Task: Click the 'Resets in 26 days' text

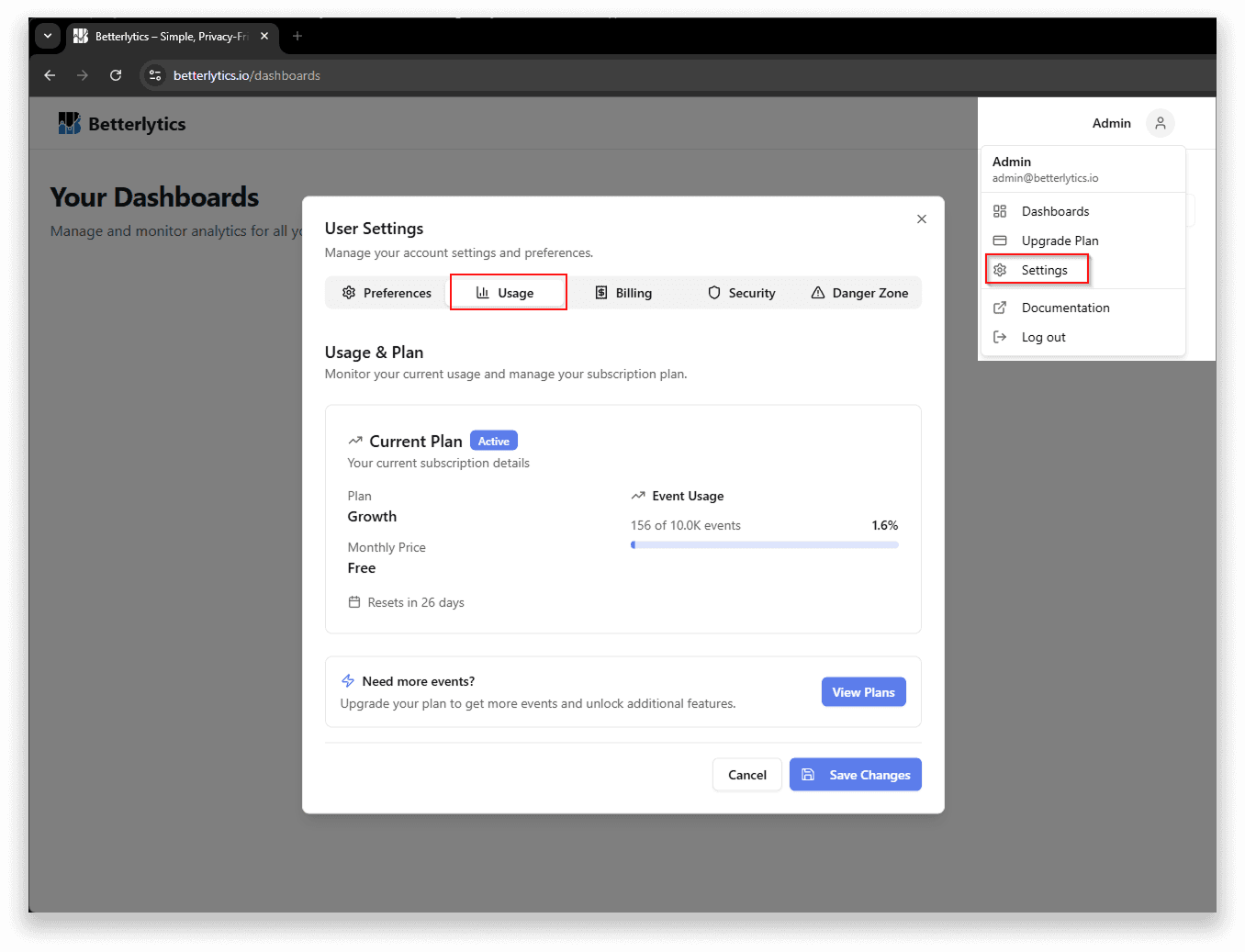Action: pyautogui.click(x=416, y=602)
